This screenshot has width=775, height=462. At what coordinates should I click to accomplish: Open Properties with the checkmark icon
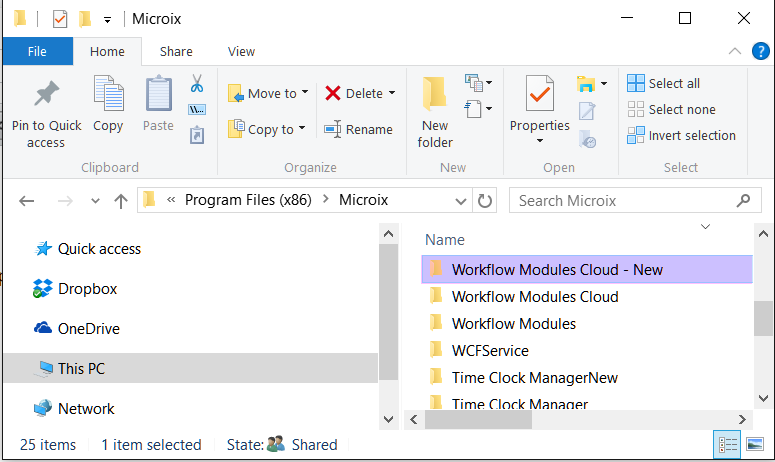539,96
